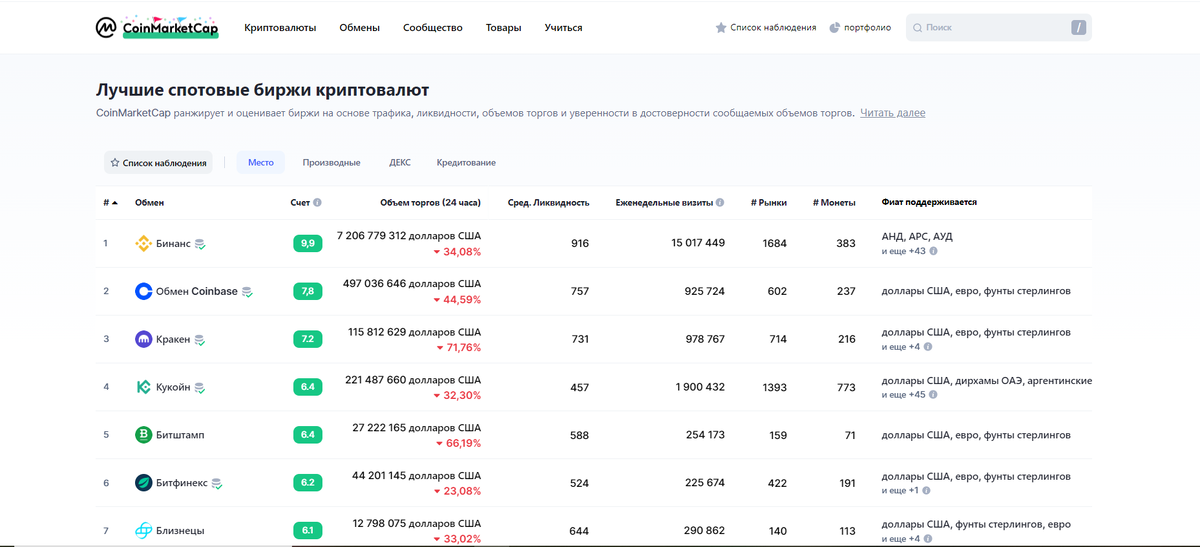Open the Кракен exchange name link
Screen dimensions: 1200x547
click(x=173, y=339)
